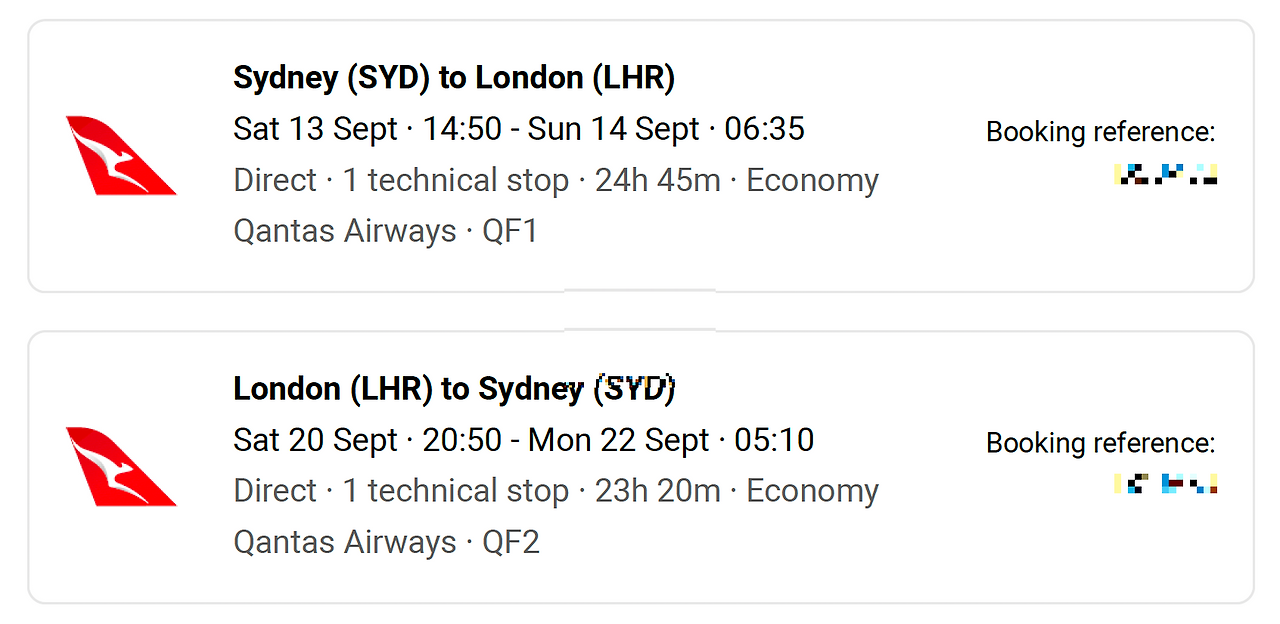The height and width of the screenshot is (624, 1280).
Task: Select the blurred booking code for QF2
Action: (x=1165, y=485)
